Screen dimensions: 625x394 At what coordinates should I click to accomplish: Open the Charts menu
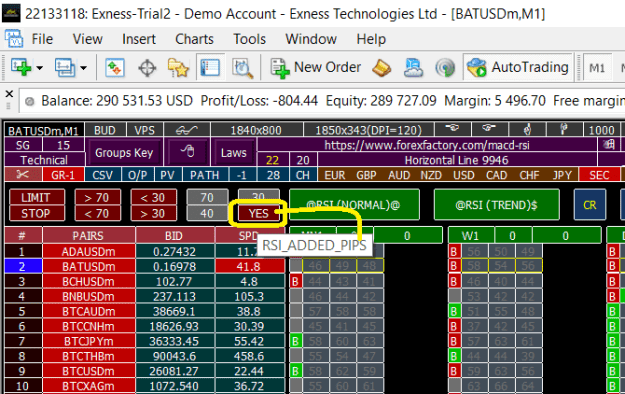(195, 39)
